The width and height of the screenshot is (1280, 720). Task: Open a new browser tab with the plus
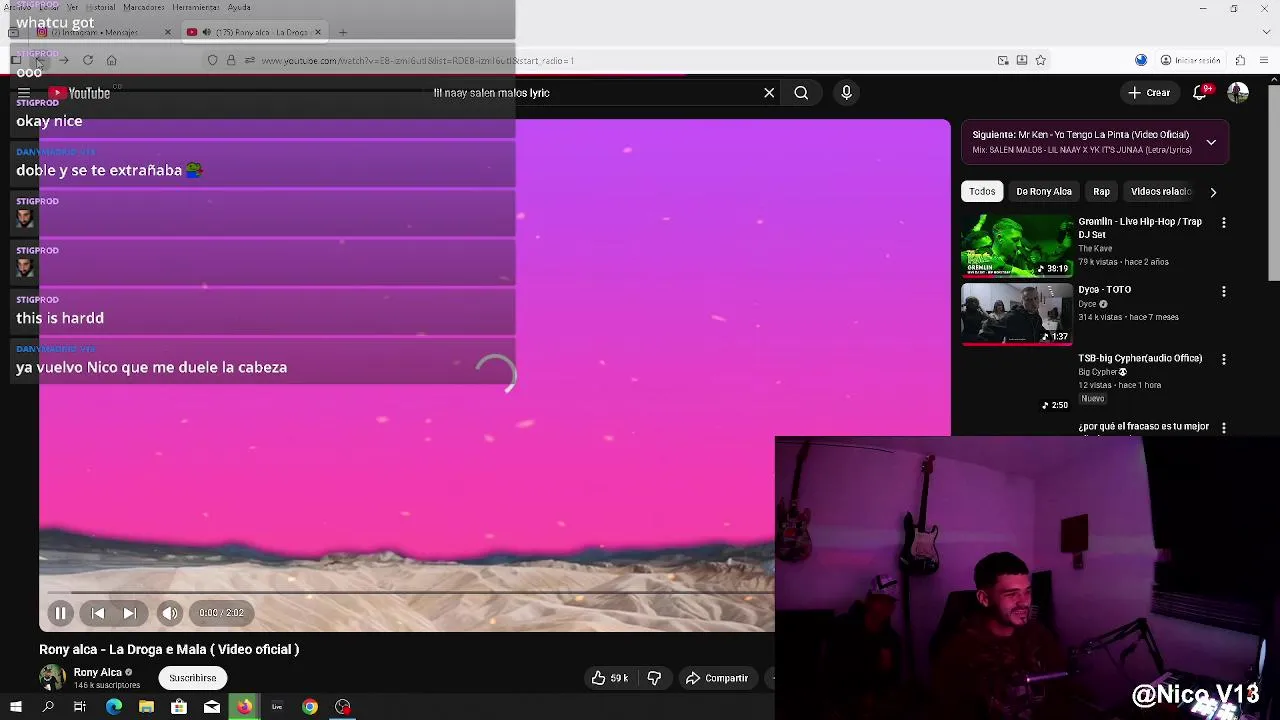point(342,32)
